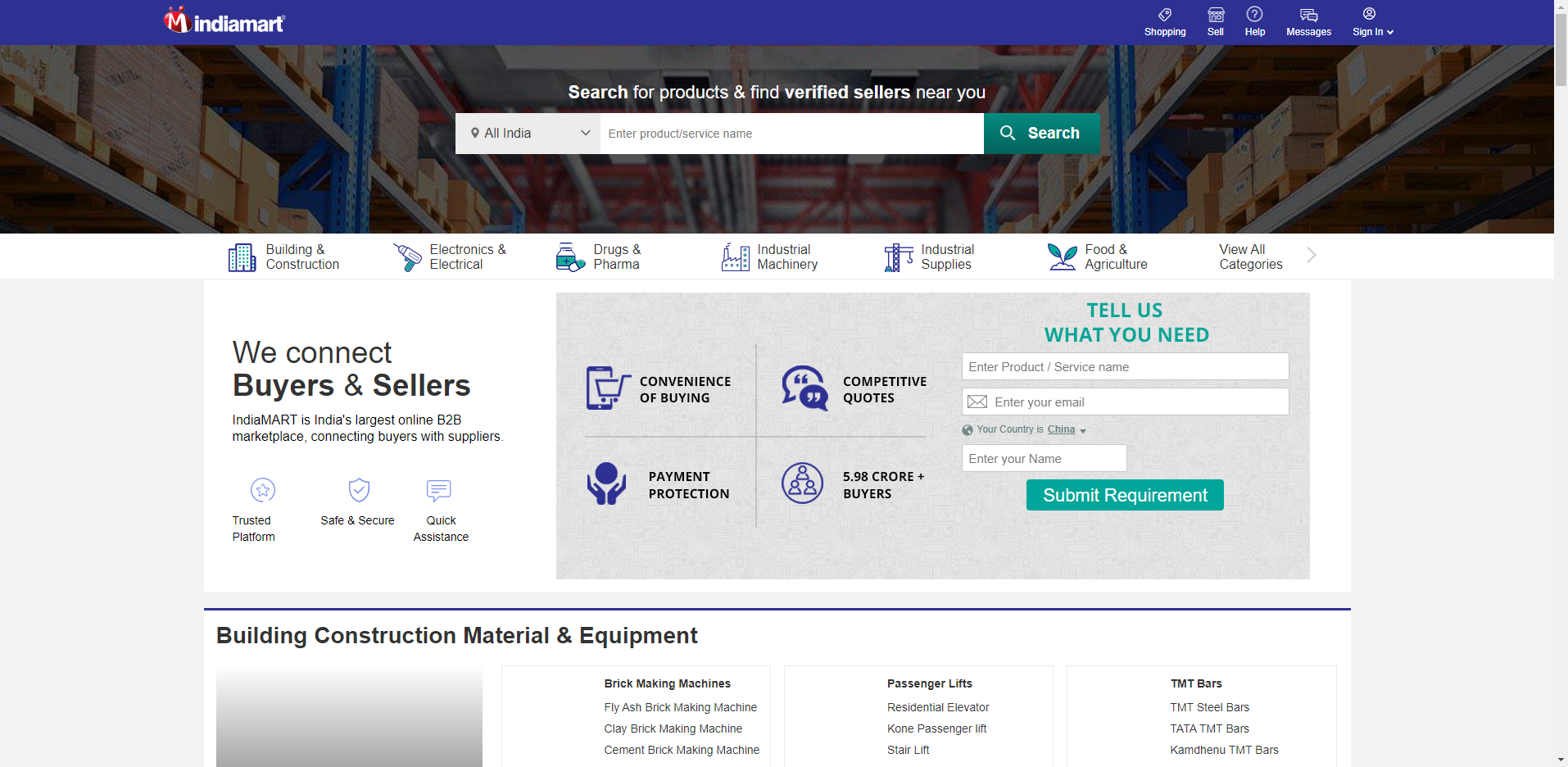Image resolution: width=1568 pixels, height=767 pixels.
Task: Click the green Search button
Action: pyautogui.click(x=1042, y=134)
